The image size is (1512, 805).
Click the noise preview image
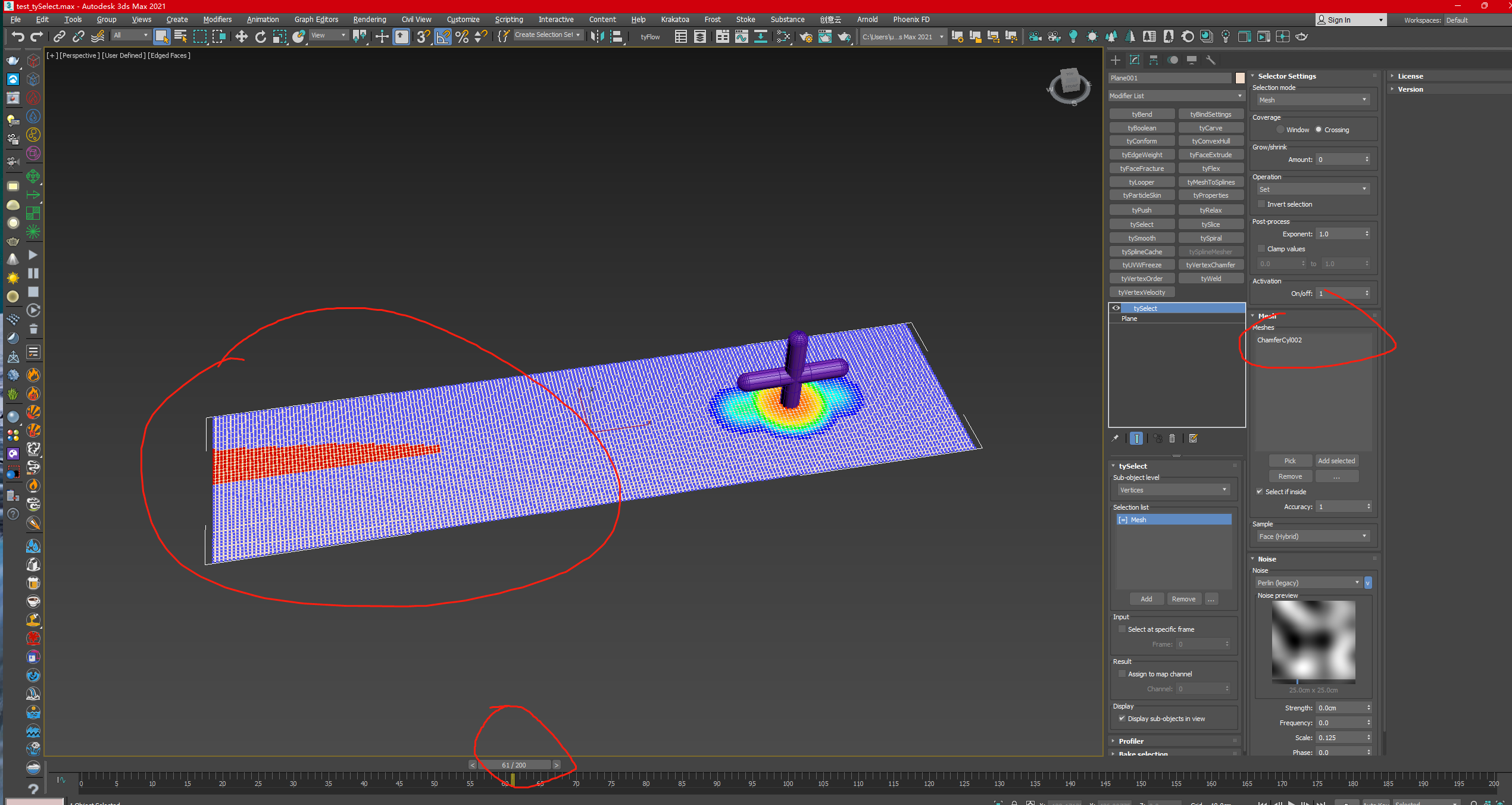pos(1313,641)
